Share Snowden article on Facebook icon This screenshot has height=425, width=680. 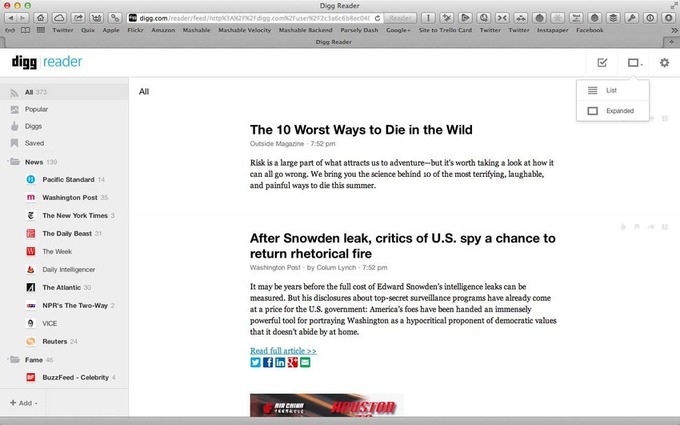click(268, 362)
